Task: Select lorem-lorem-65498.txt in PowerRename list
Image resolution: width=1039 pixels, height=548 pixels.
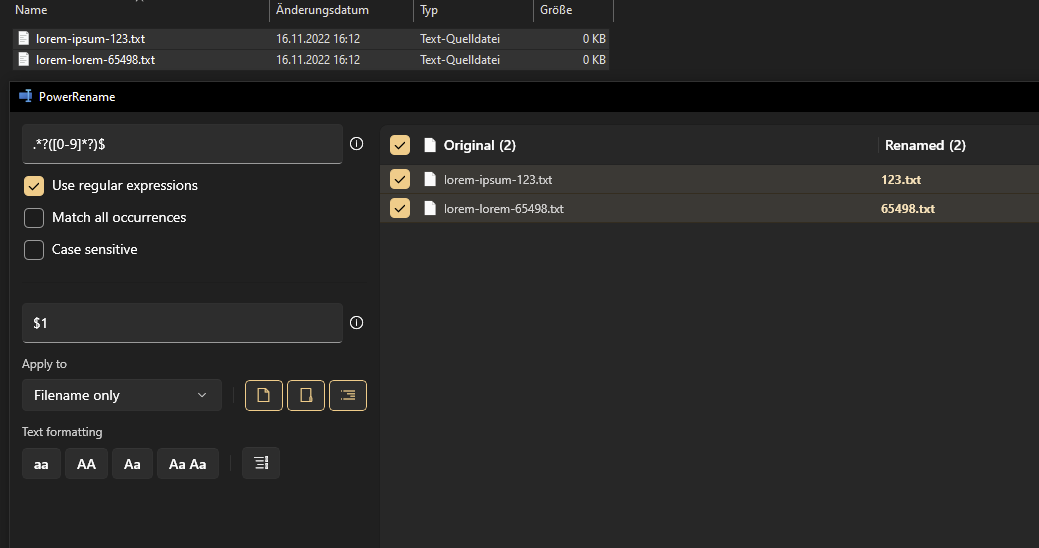Action: coord(504,209)
